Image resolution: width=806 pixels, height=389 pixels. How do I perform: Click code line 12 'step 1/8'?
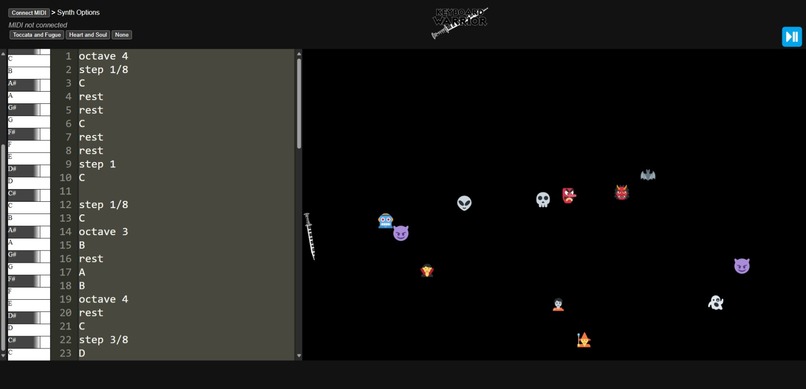[x=103, y=205]
